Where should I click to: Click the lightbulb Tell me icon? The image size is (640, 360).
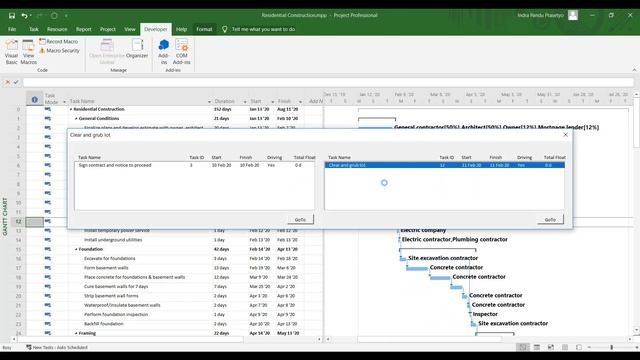(224, 29)
